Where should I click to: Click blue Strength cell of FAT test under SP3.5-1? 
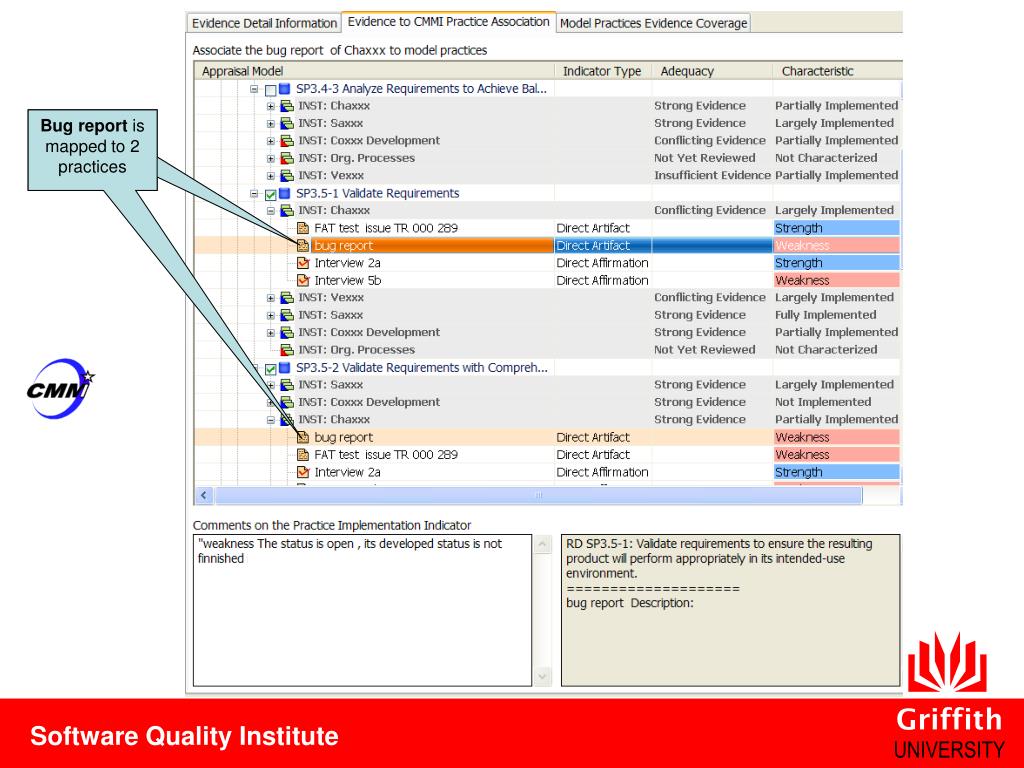tap(837, 228)
